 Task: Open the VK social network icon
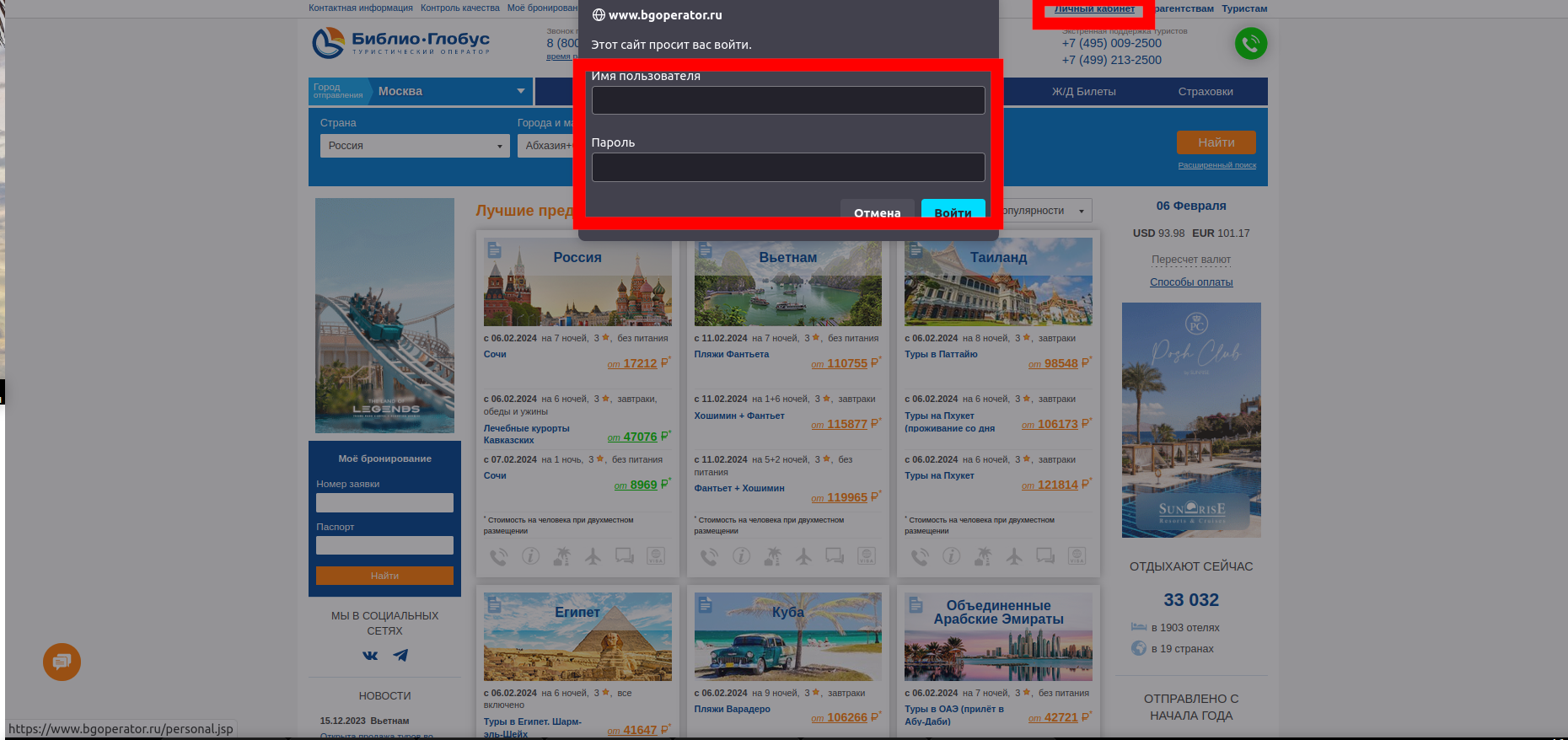(x=370, y=655)
